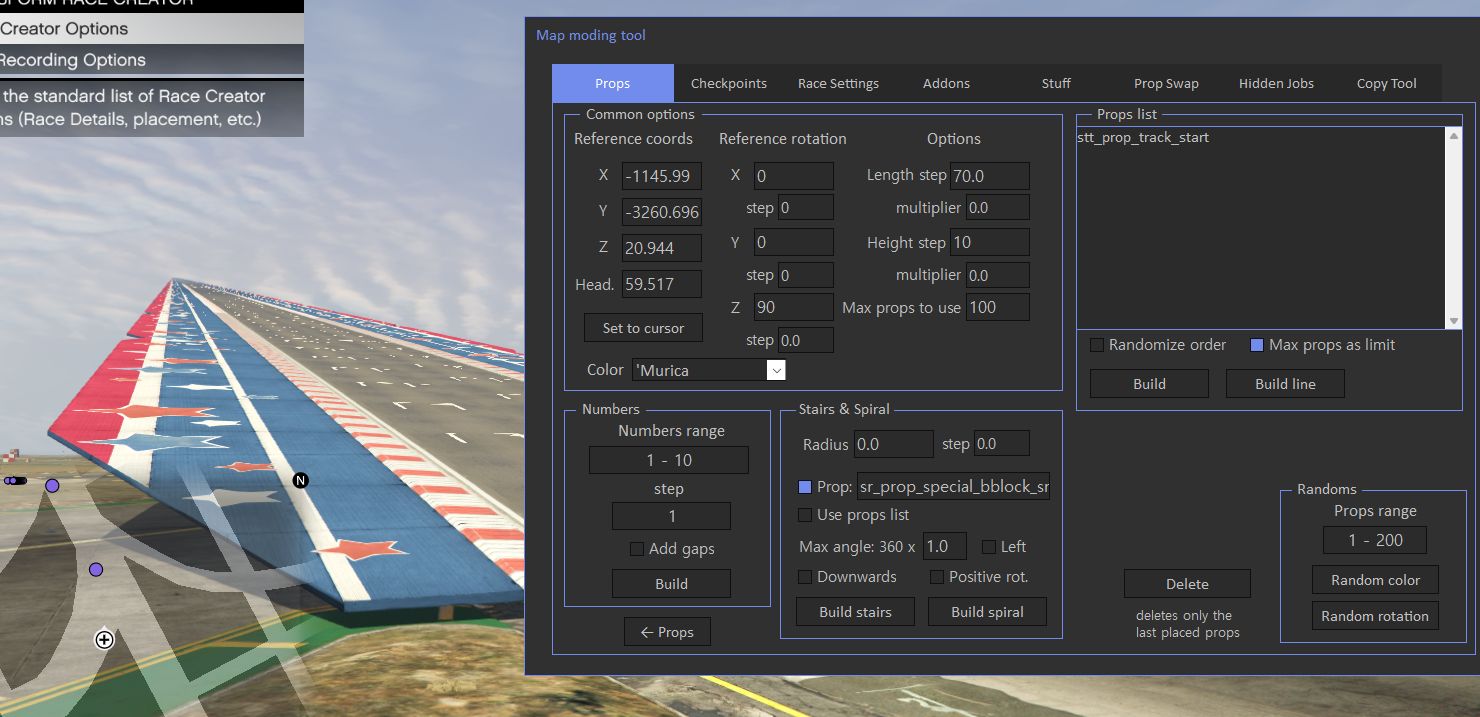Screen dimensions: 1480x717
Task: Click the Length step field
Action: tap(990, 176)
